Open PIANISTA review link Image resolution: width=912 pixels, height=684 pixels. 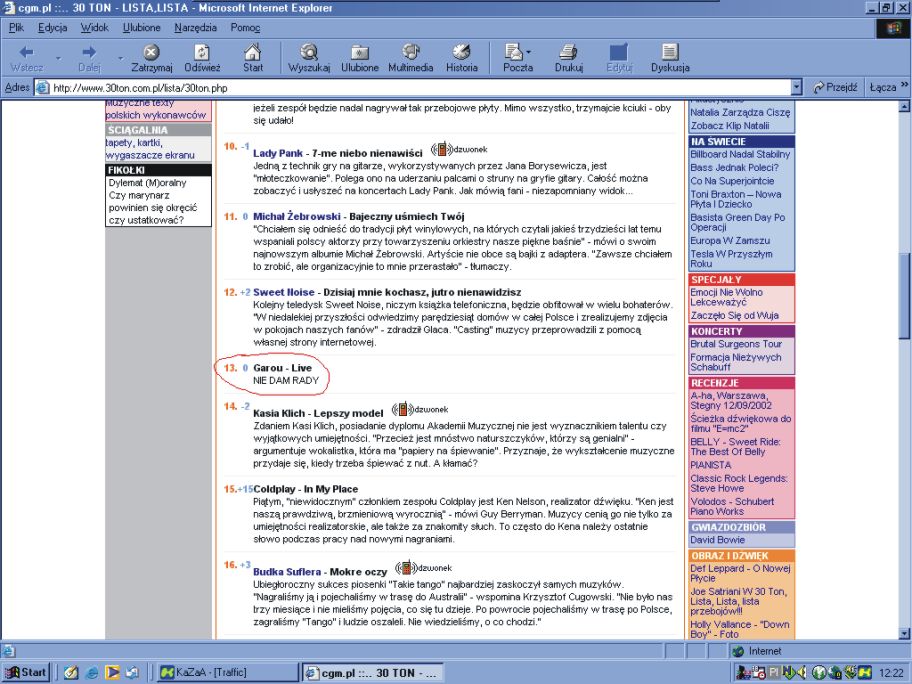(710, 465)
